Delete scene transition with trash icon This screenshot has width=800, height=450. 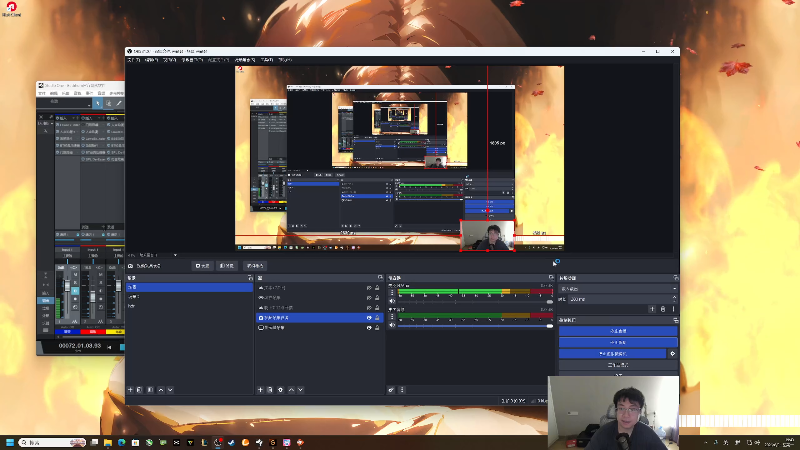[x=663, y=309]
